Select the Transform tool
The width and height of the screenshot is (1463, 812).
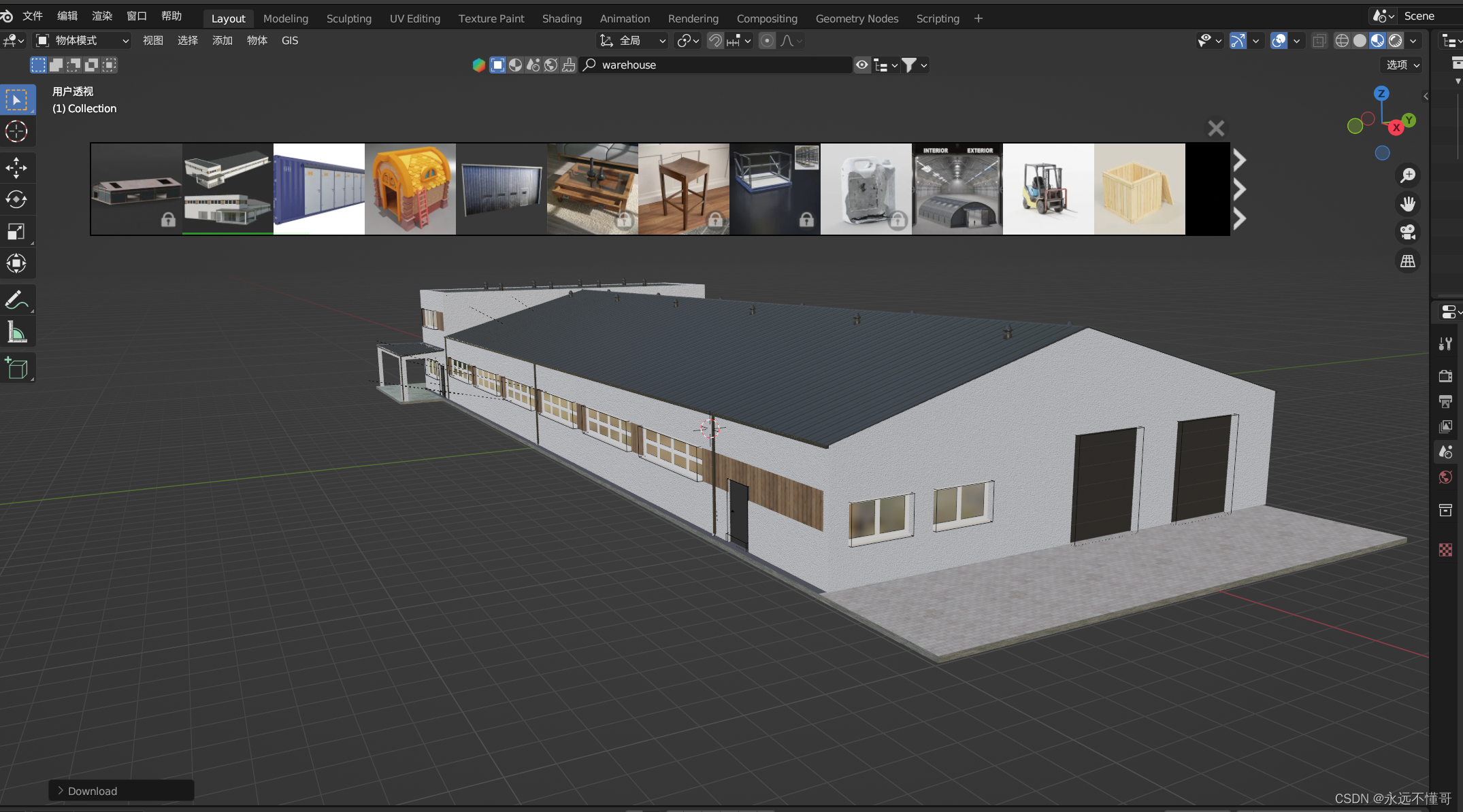[x=17, y=263]
